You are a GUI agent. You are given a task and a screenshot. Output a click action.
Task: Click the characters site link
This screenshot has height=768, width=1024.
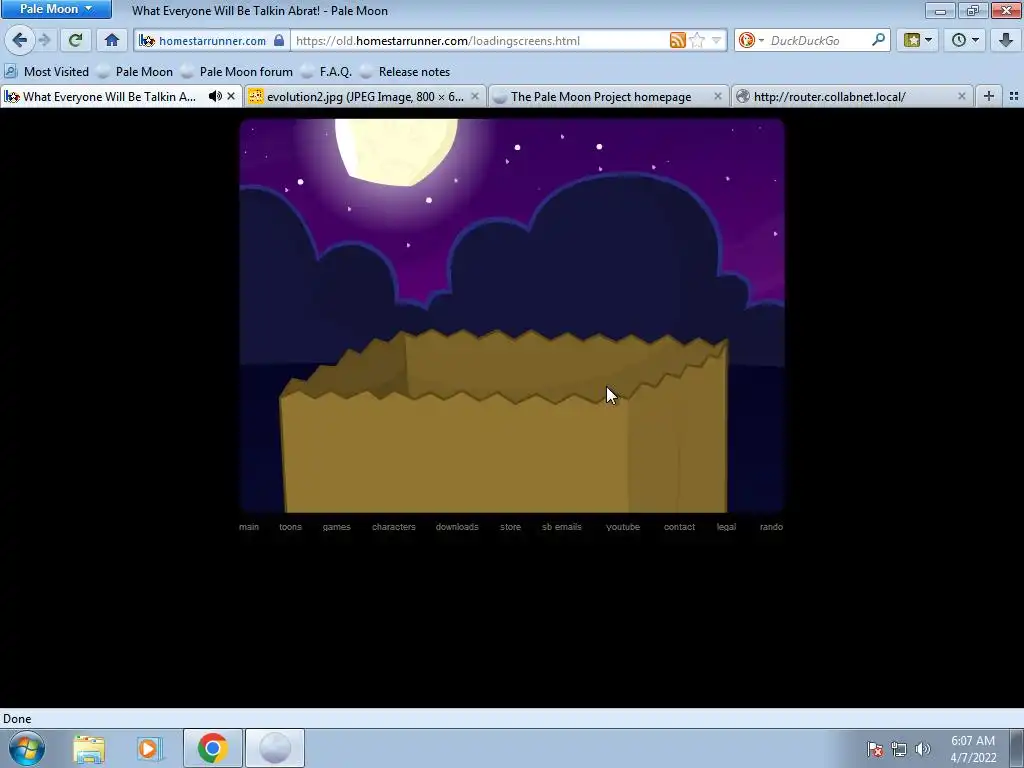click(394, 527)
